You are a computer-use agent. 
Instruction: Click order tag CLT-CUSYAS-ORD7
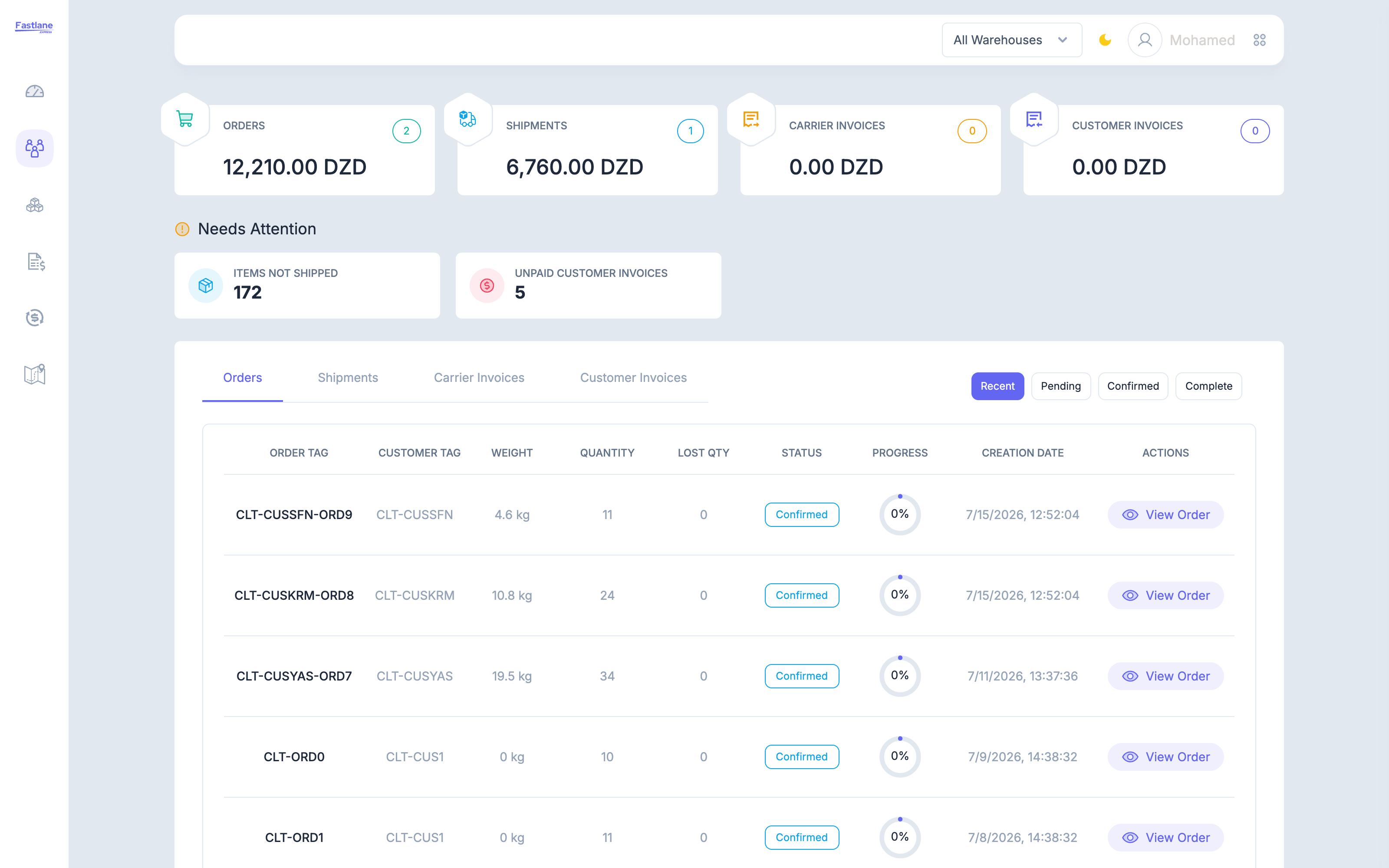[294, 676]
